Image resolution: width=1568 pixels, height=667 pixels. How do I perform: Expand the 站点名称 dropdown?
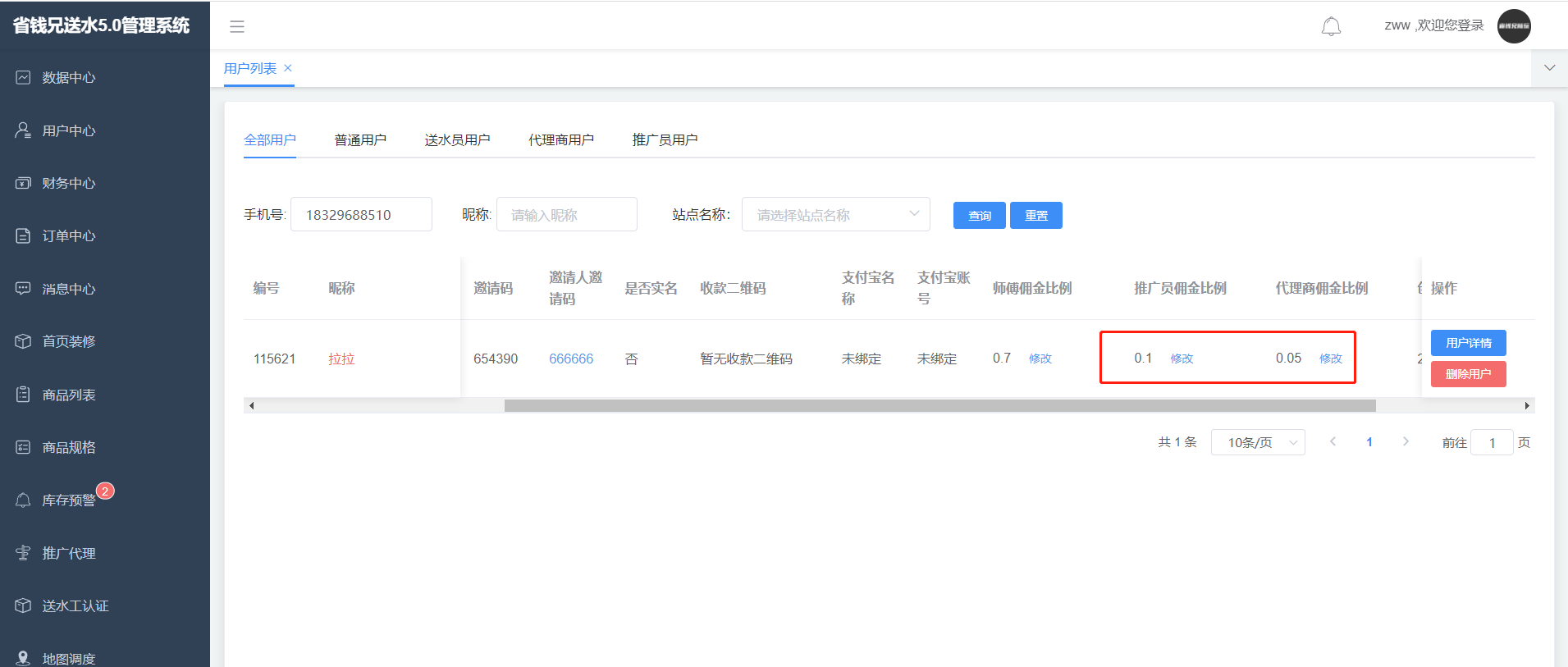coord(835,215)
